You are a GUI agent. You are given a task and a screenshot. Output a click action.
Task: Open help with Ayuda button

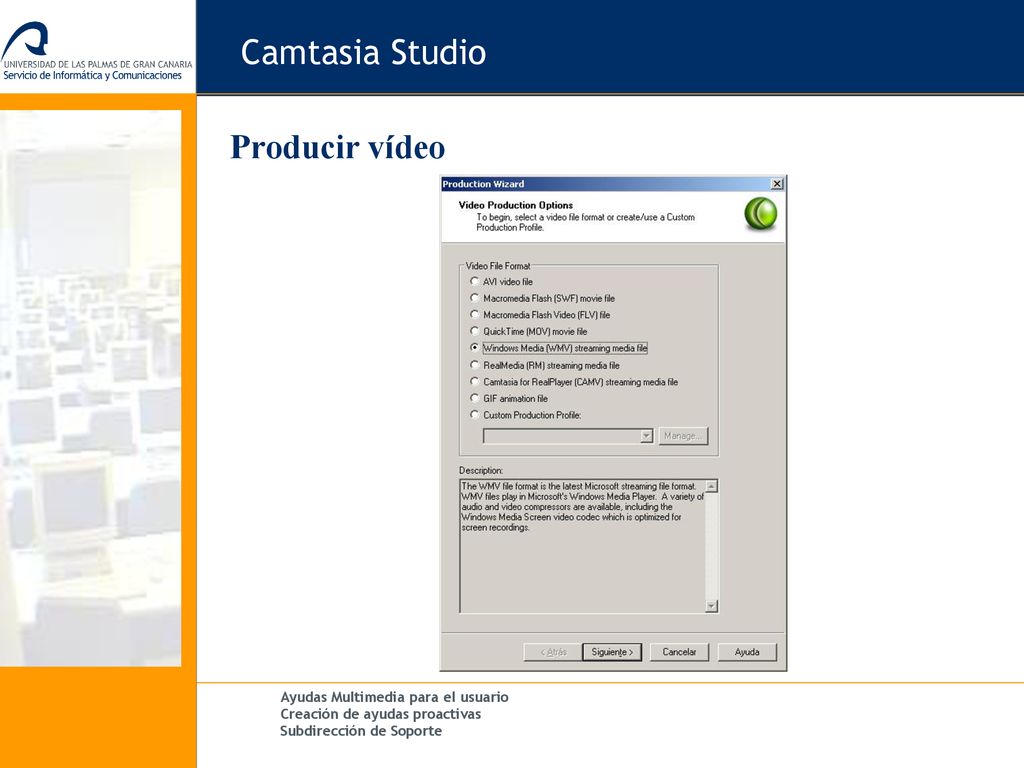tap(747, 652)
